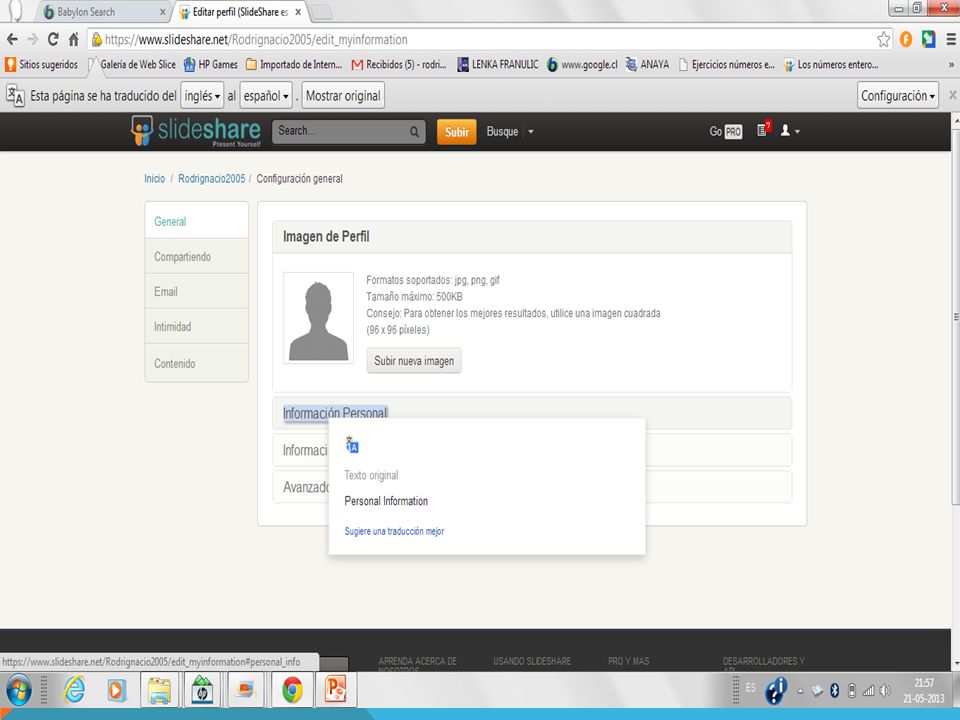The width and height of the screenshot is (960, 720).
Task: Open the Intimidad settings tab
Action: pos(197,326)
